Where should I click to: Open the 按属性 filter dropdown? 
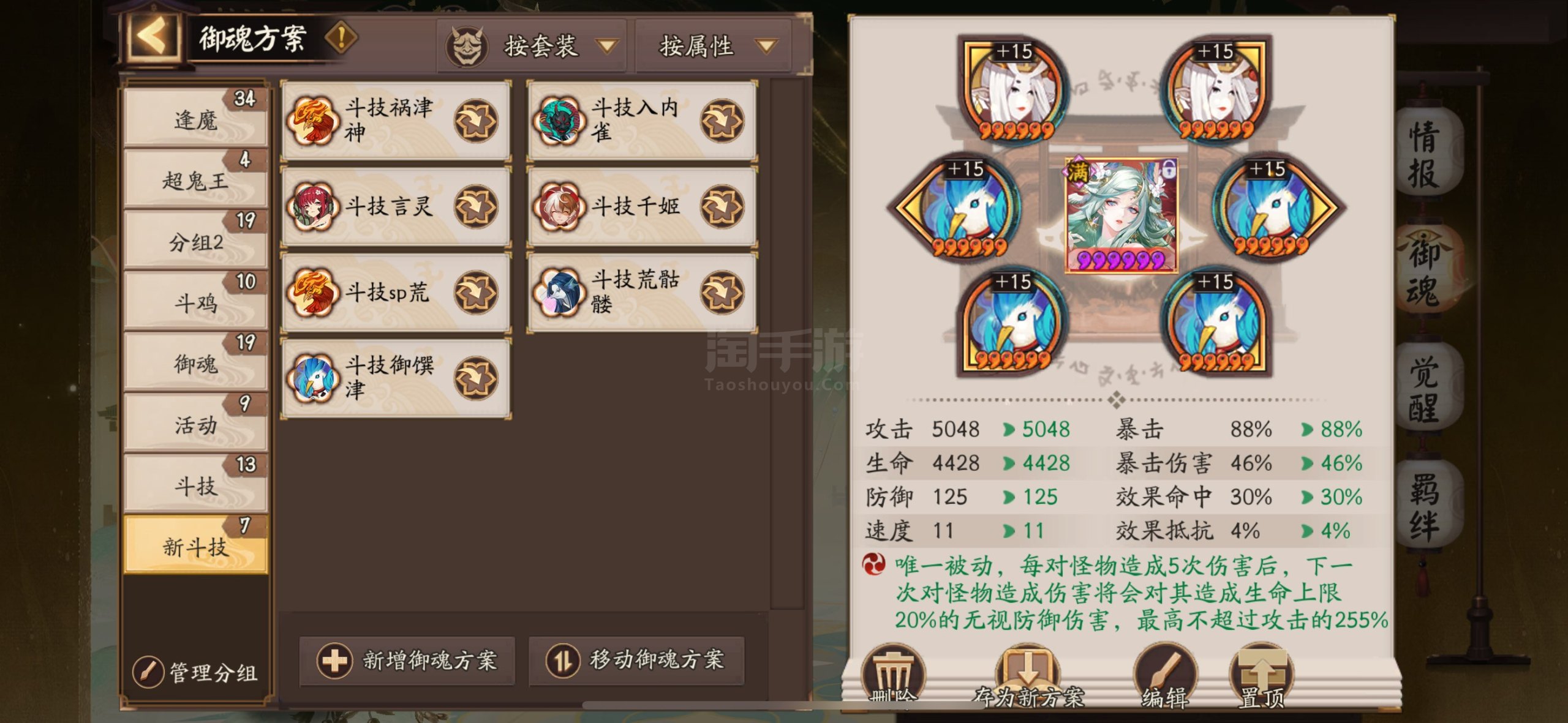[x=714, y=46]
